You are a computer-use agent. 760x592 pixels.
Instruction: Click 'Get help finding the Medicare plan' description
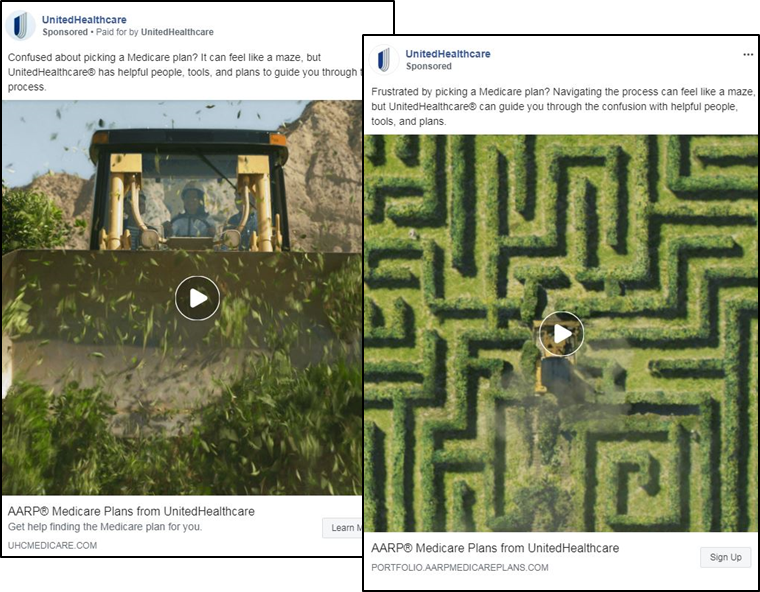pyautogui.click(x=105, y=527)
